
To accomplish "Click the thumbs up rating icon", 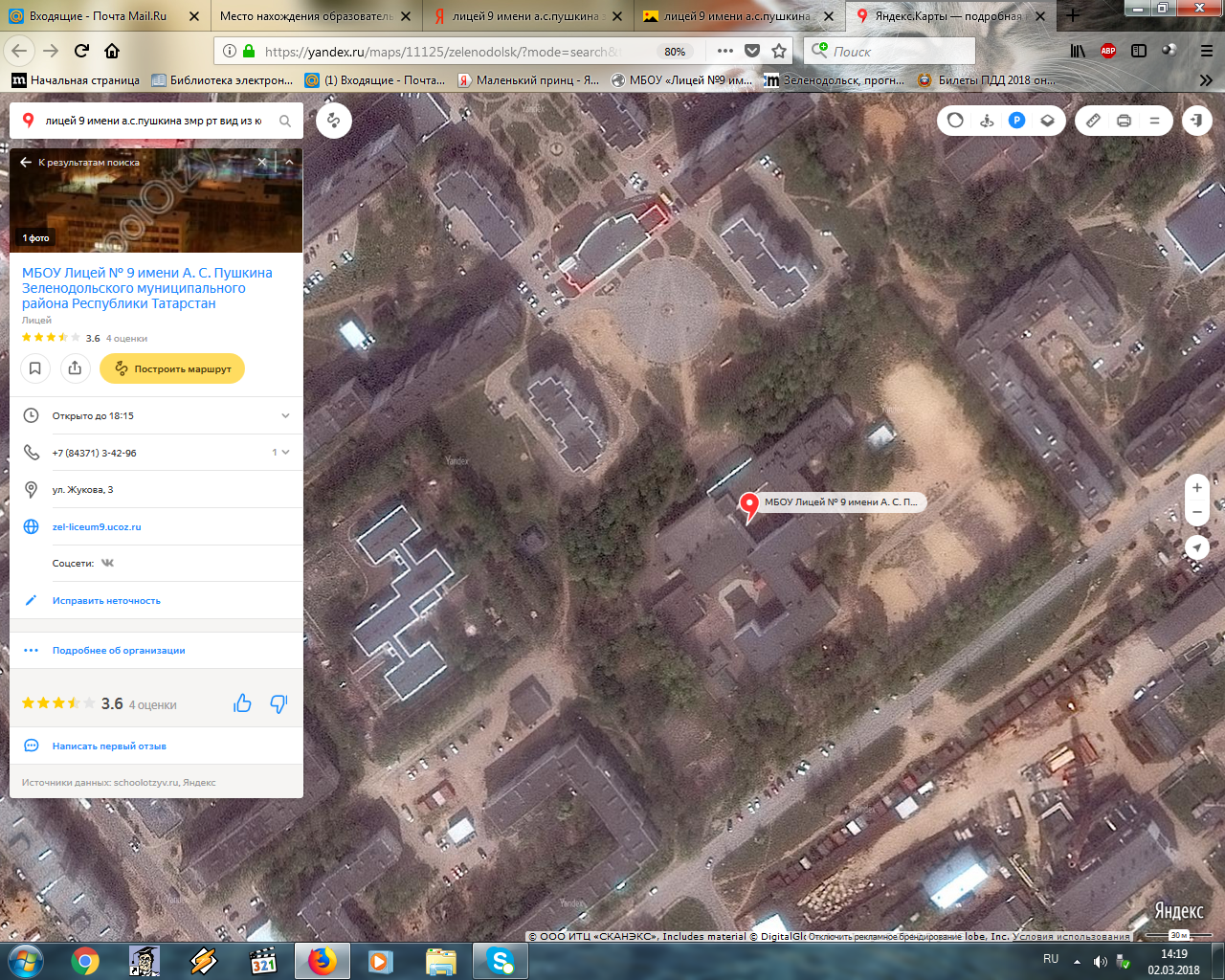I will [242, 703].
